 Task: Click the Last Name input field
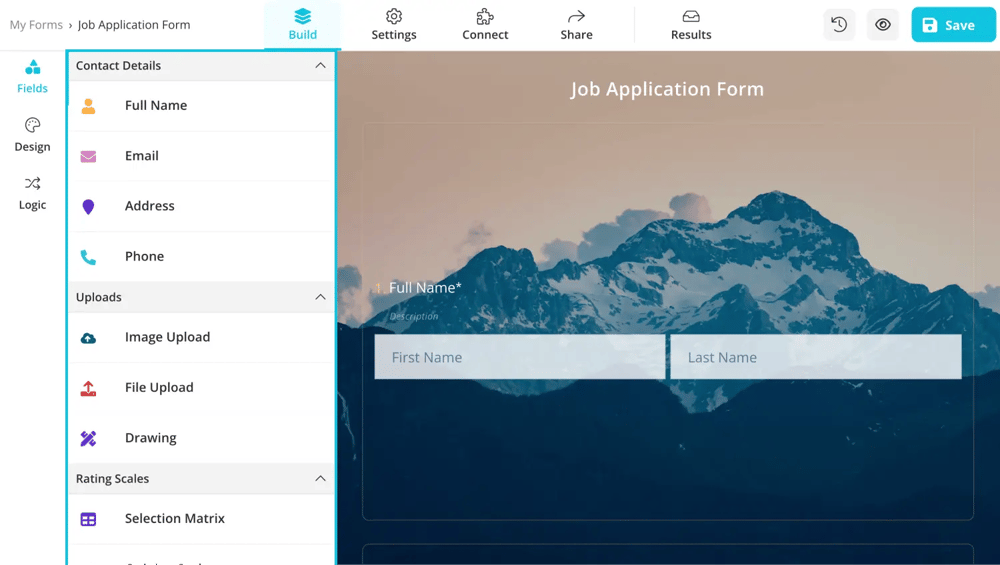(x=816, y=357)
